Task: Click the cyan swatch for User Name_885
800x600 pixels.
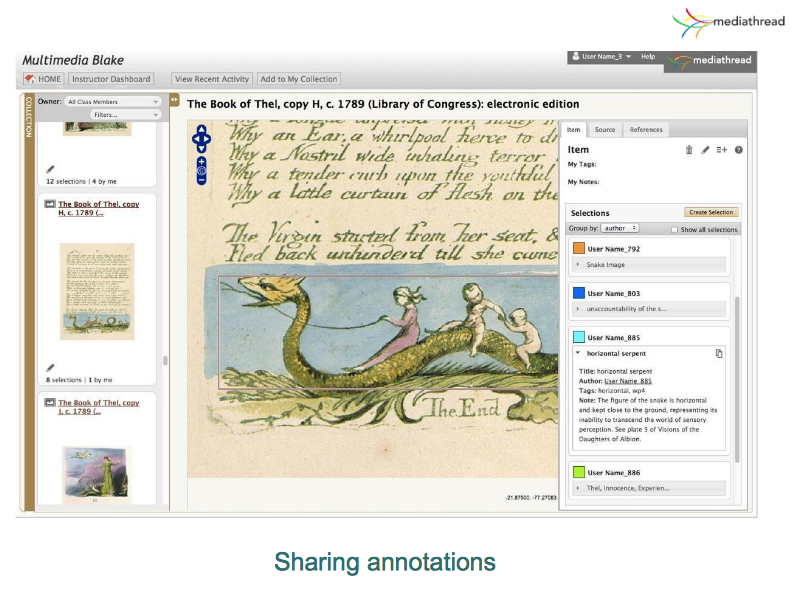Action: point(578,338)
